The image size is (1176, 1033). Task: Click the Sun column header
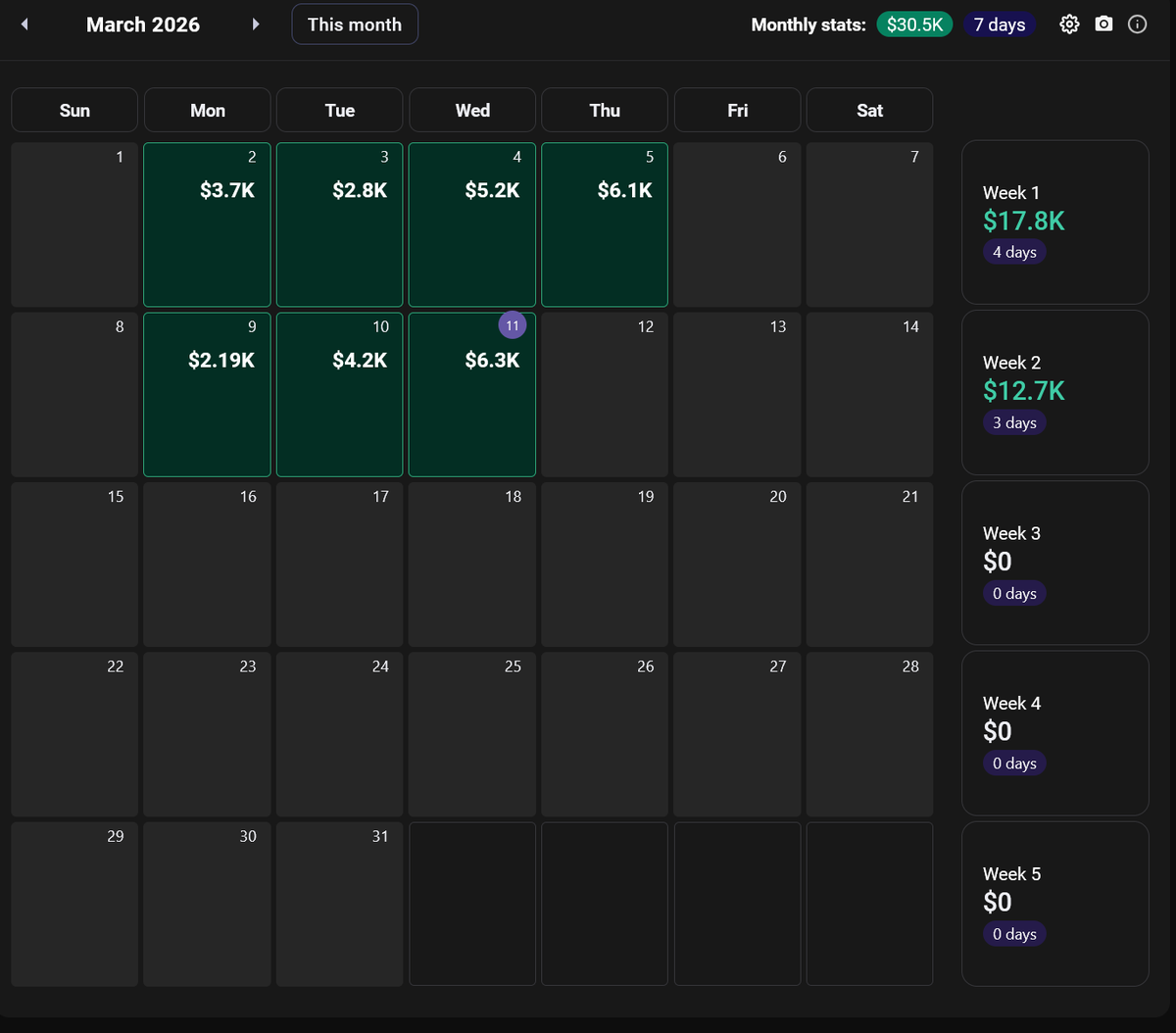coord(74,110)
